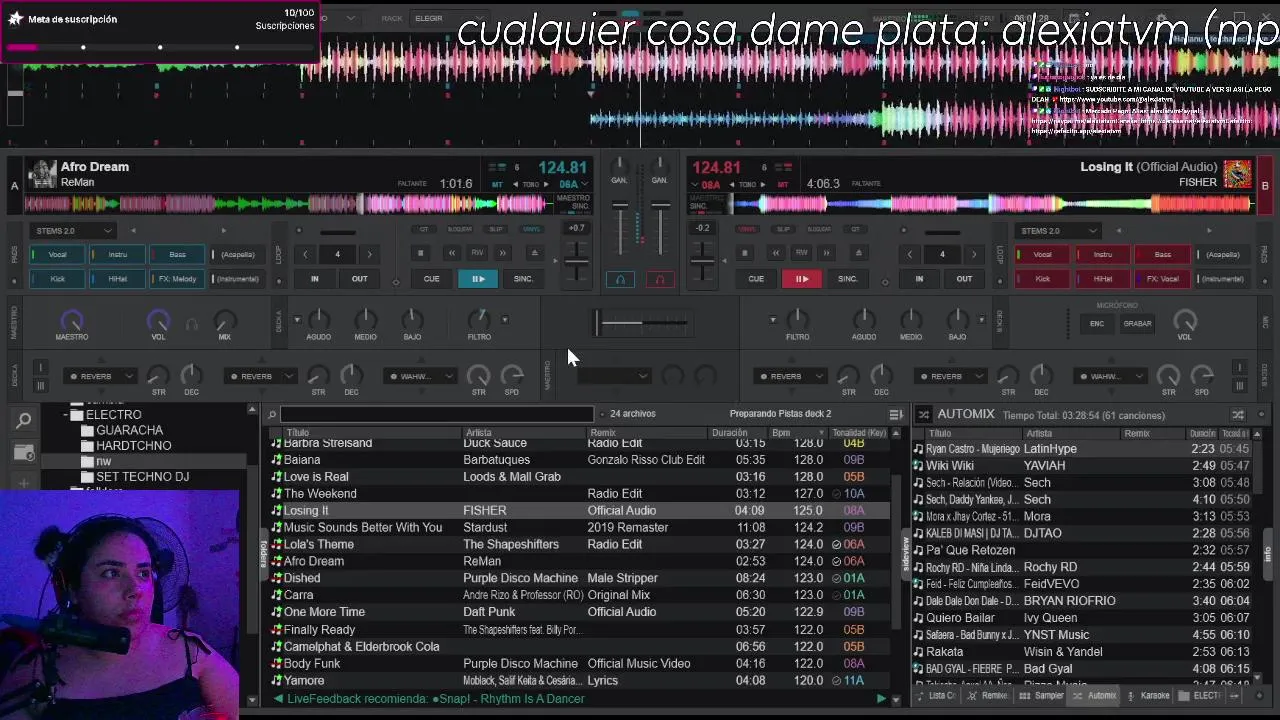Select the SET TECHNO DJ folder

142,477
